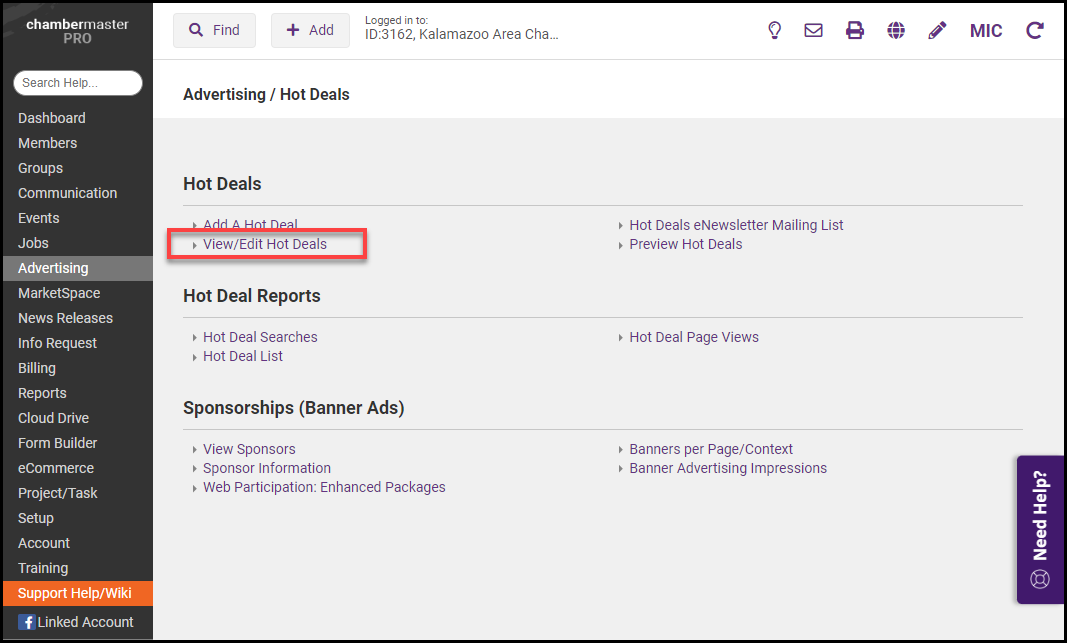Click Banner Advertising Impressions link
The width and height of the screenshot is (1067, 643).
pyautogui.click(x=727, y=468)
